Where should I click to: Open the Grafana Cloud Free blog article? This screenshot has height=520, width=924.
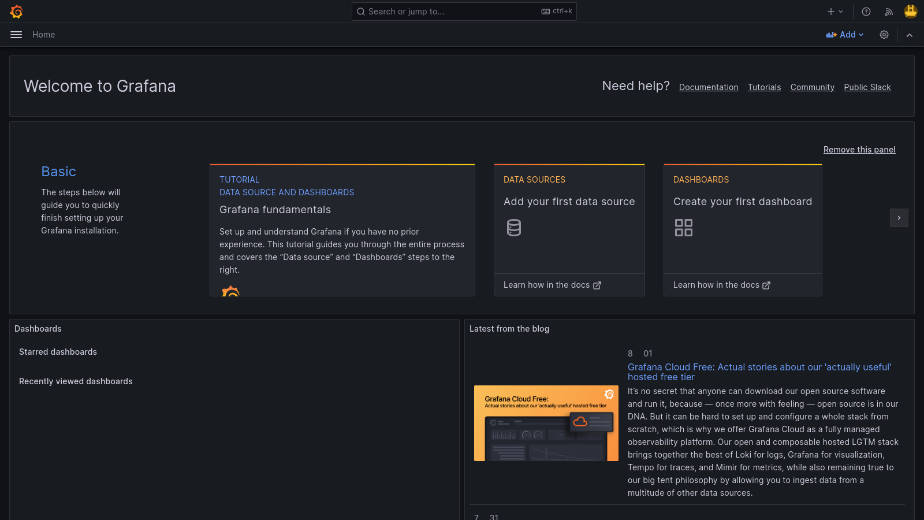[759, 371]
